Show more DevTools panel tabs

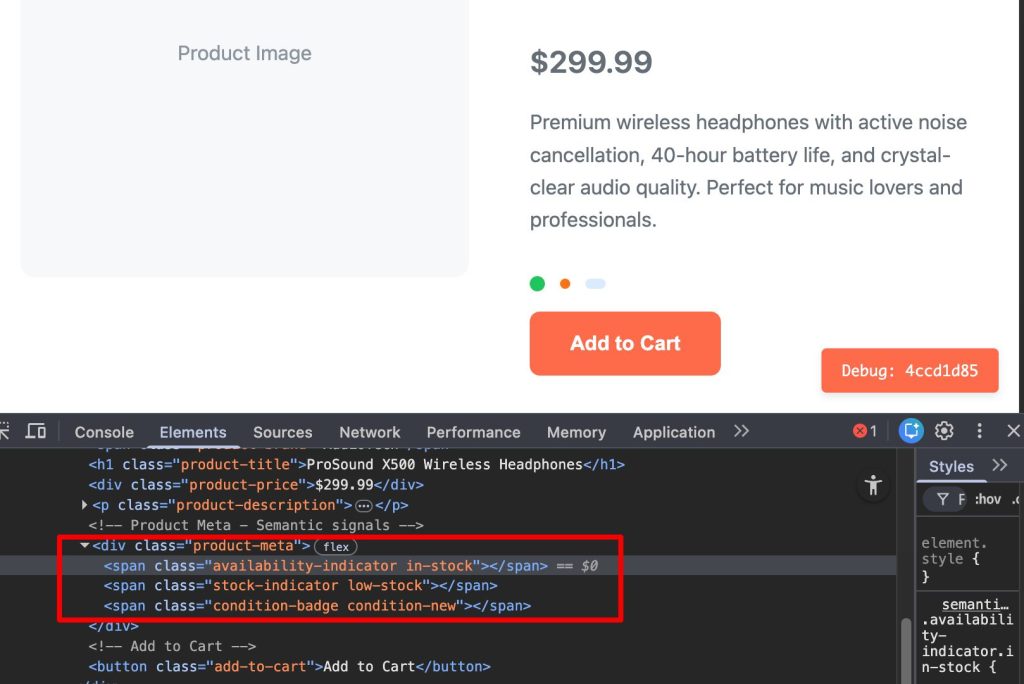[x=741, y=431]
